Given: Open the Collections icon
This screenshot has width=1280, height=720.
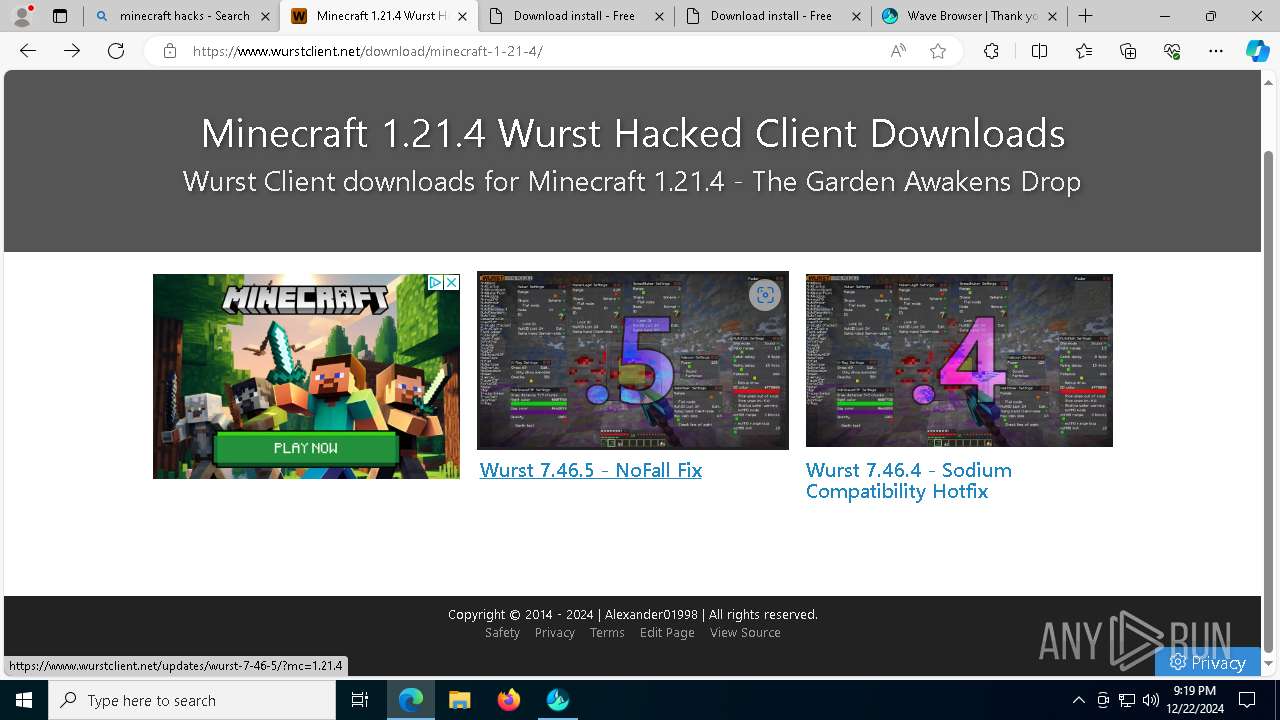Looking at the screenshot, I should pos(1128,51).
